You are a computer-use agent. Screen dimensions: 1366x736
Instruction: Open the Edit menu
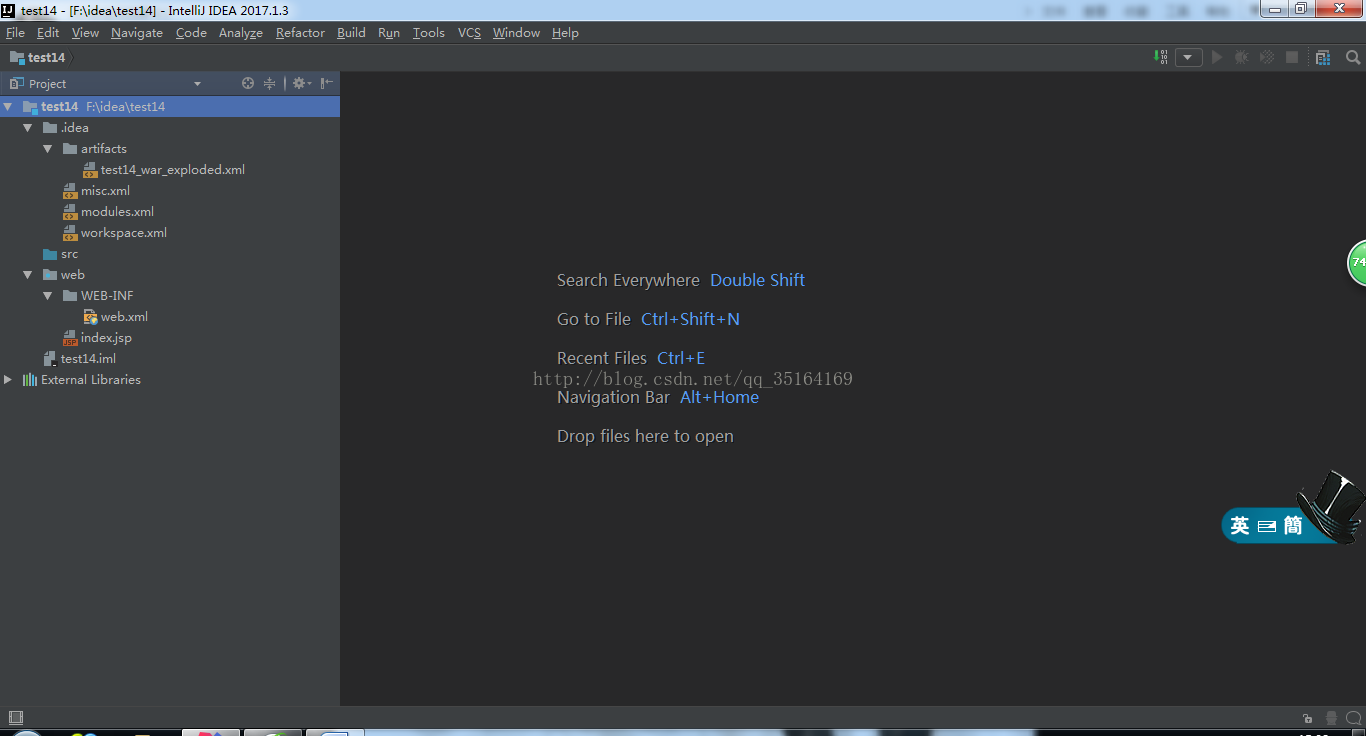48,32
